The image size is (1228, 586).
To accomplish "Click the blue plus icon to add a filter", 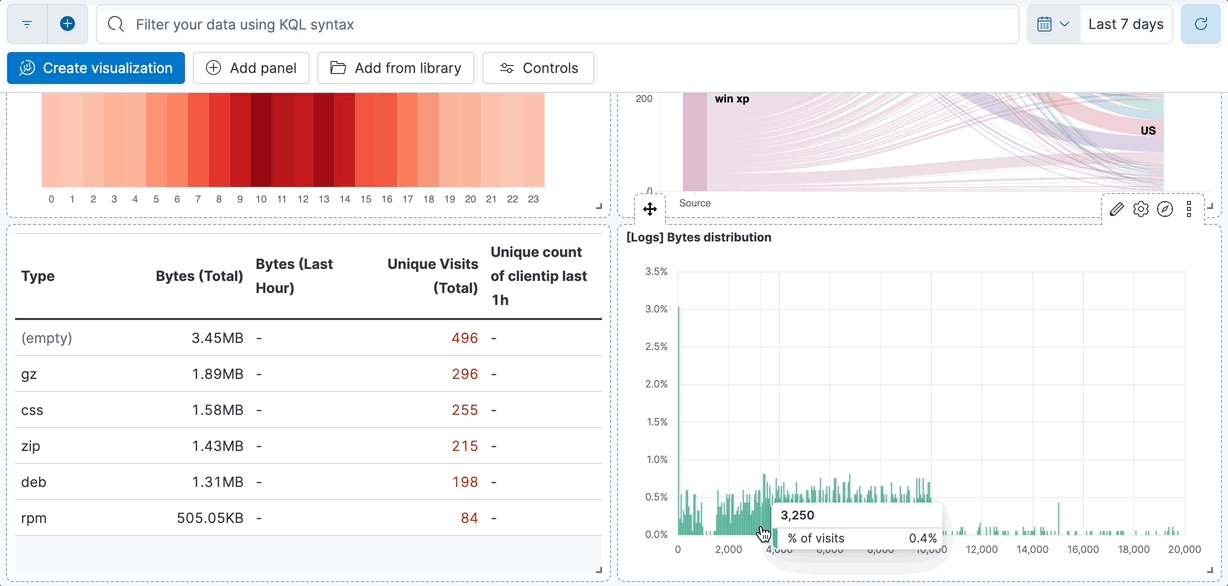I will (x=67, y=23).
